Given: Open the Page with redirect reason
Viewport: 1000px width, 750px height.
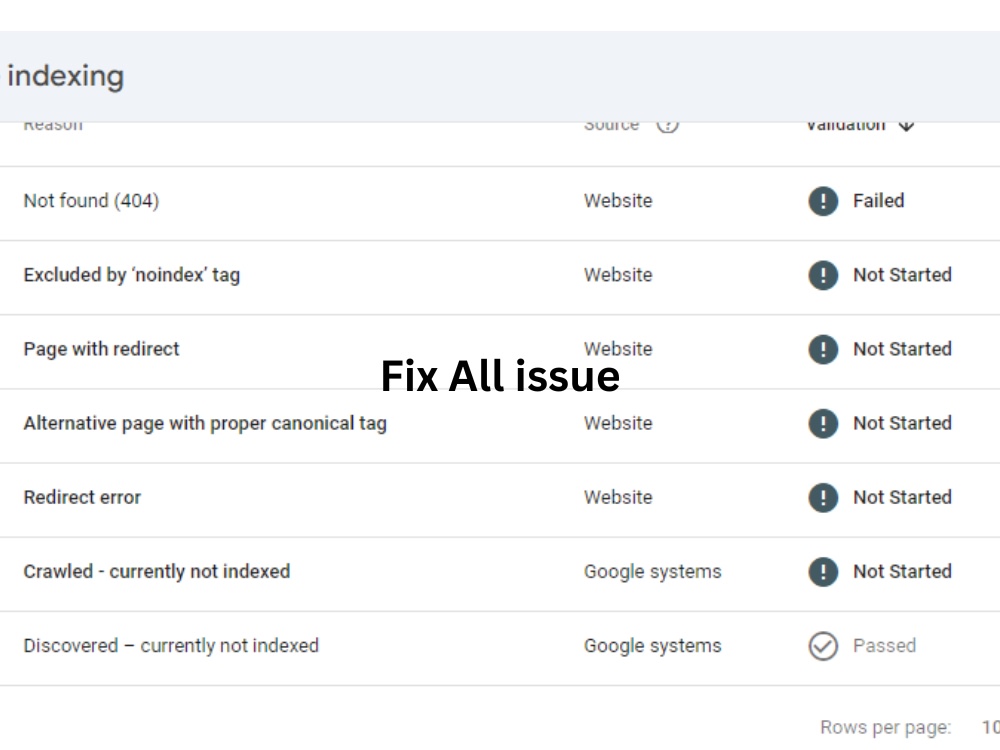Looking at the screenshot, I should point(101,349).
